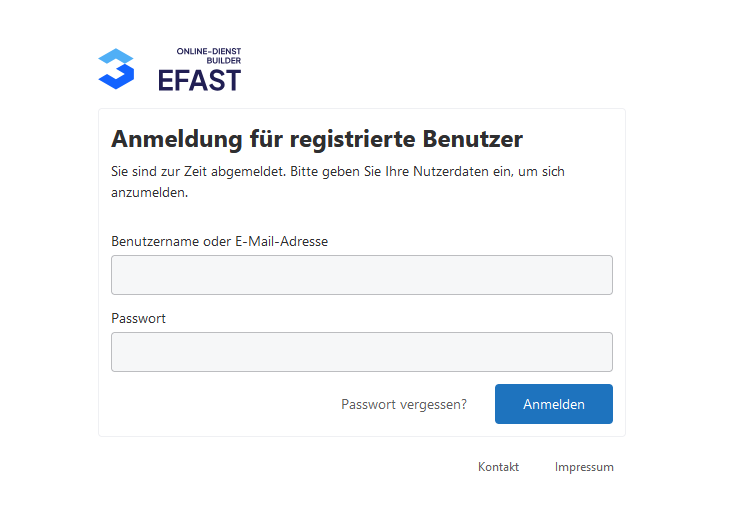This screenshot has height=513, width=756.
Task: Click the EFAST wordmark text
Action: (199, 79)
